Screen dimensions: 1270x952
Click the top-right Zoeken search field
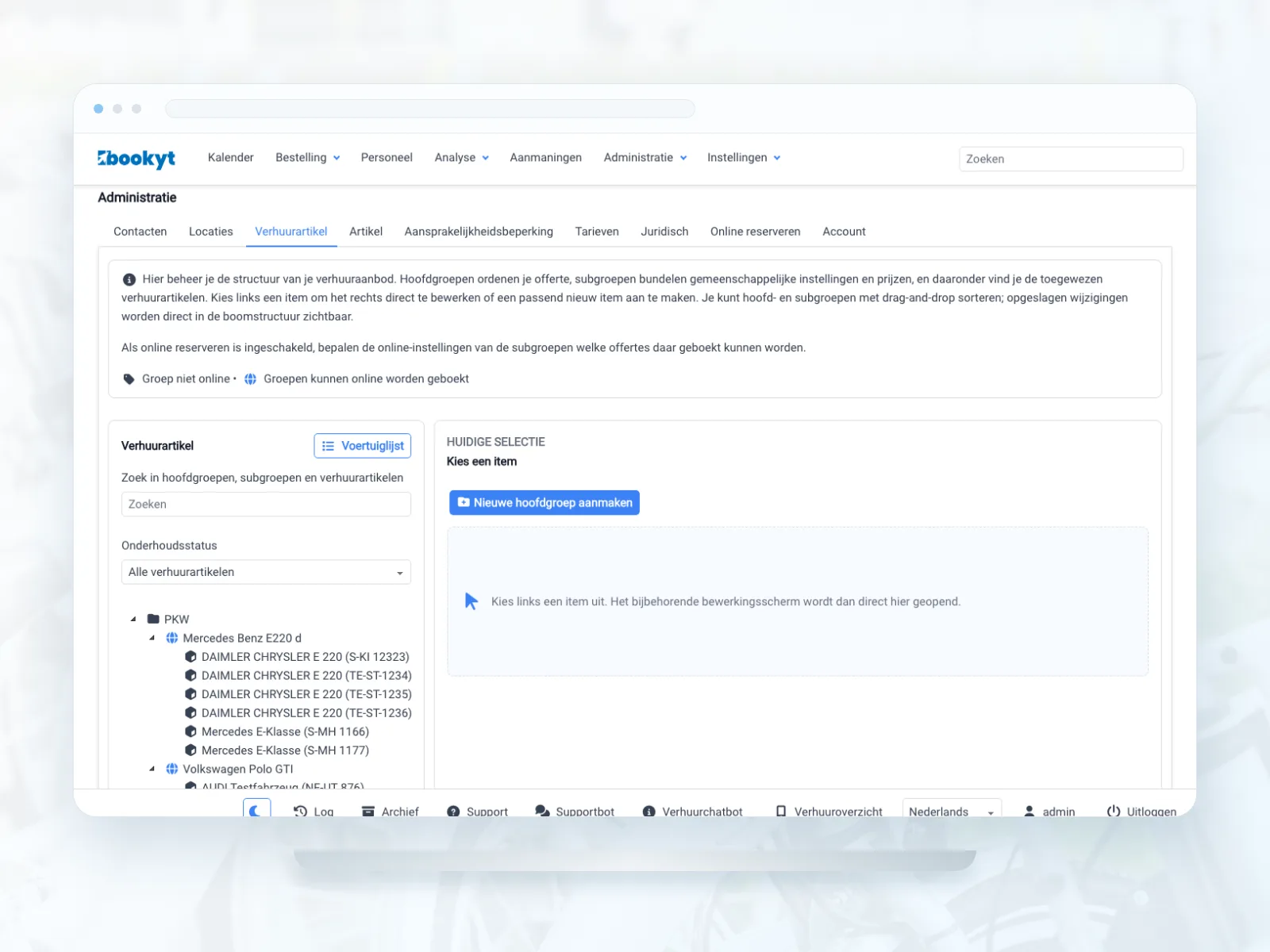pyautogui.click(x=1071, y=159)
